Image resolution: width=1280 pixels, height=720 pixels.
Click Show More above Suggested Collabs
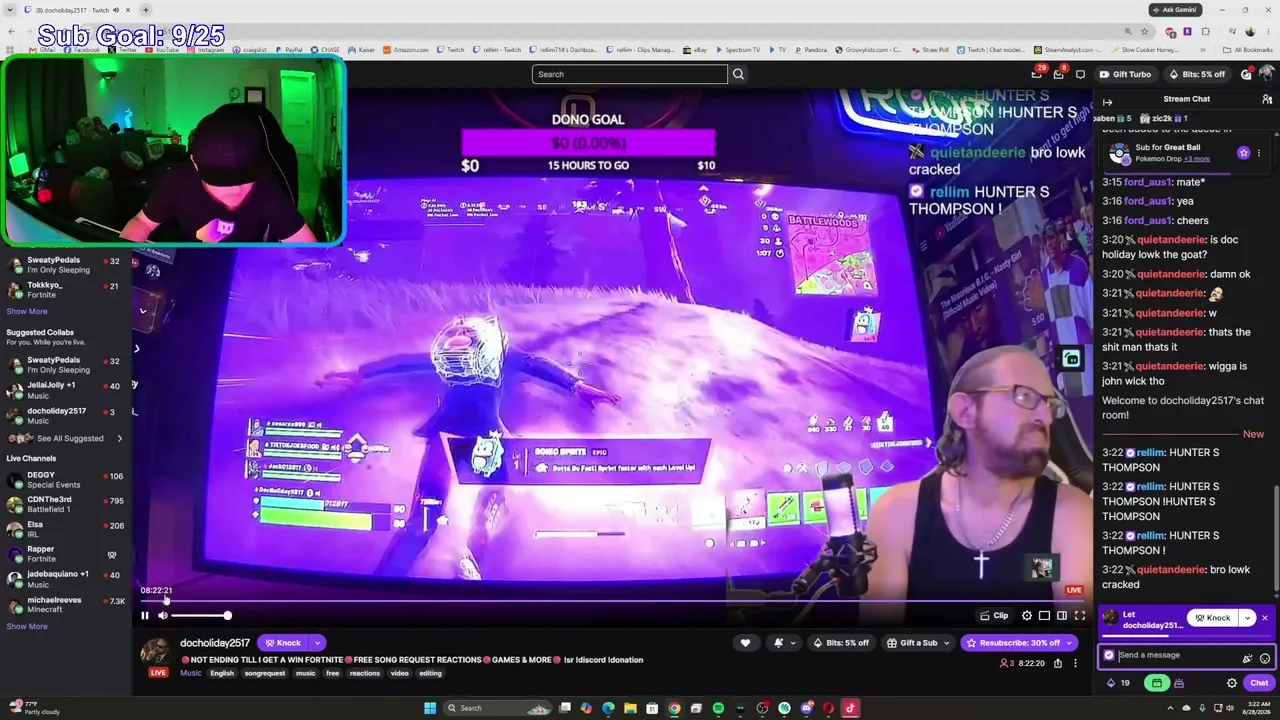[27, 311]
